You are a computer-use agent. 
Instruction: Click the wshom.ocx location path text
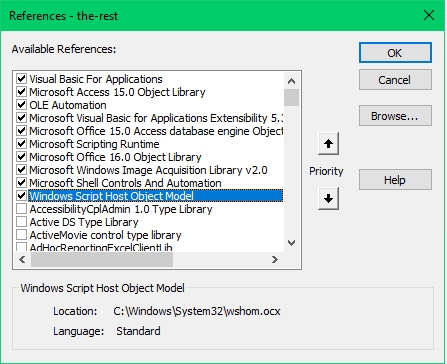click(x=197, y=311)
